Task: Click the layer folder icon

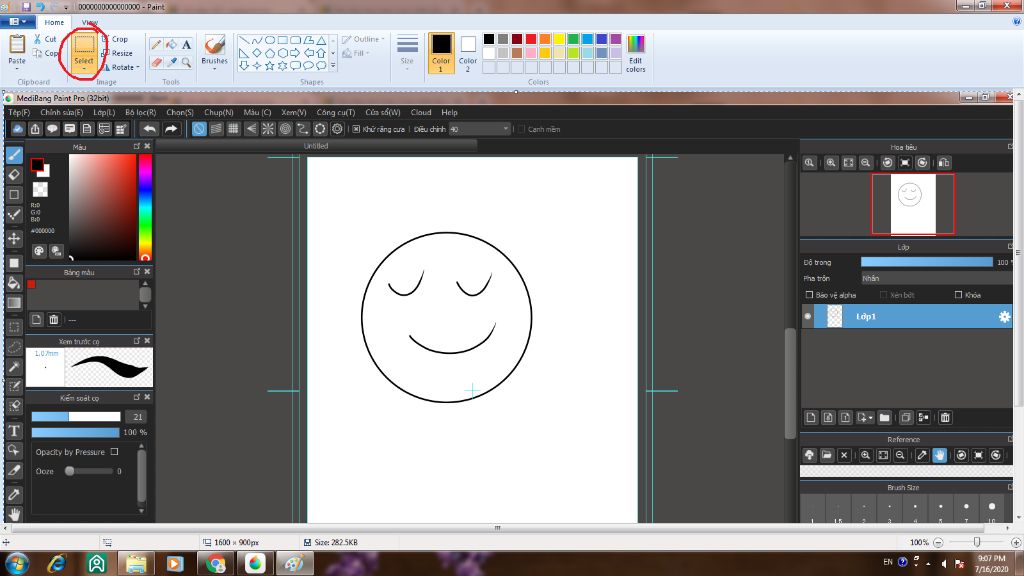Action: (884, 417)
